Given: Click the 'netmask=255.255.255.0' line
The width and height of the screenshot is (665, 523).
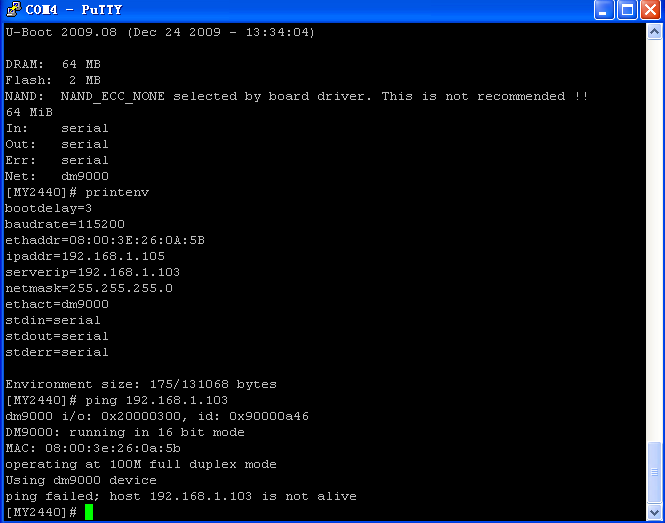Looking at the screenshot, I should 89,288.
